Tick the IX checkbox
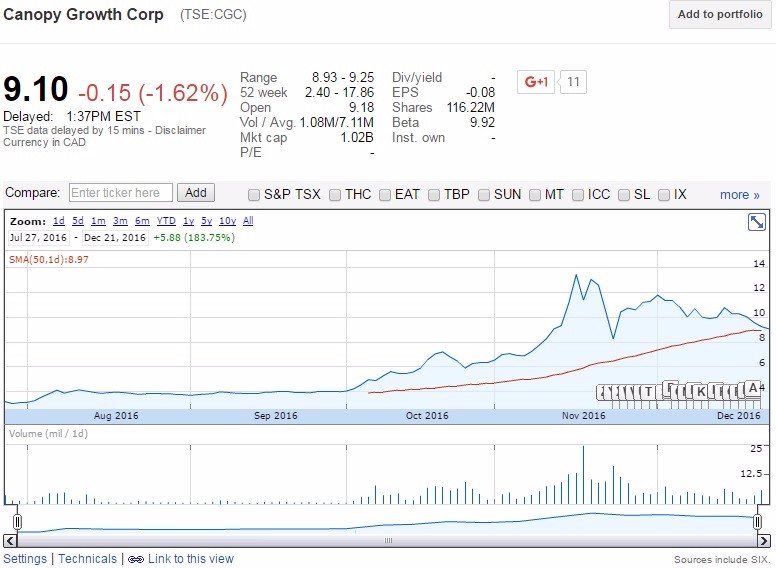 coord(664,195)
